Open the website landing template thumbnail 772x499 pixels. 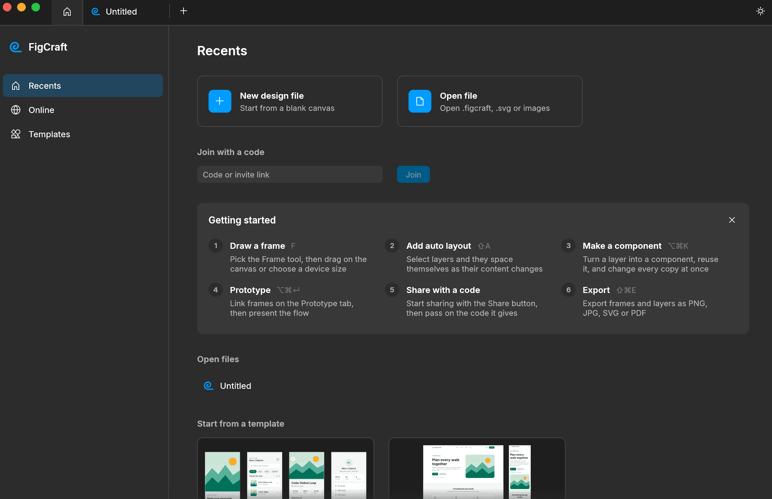click(477, 468)
